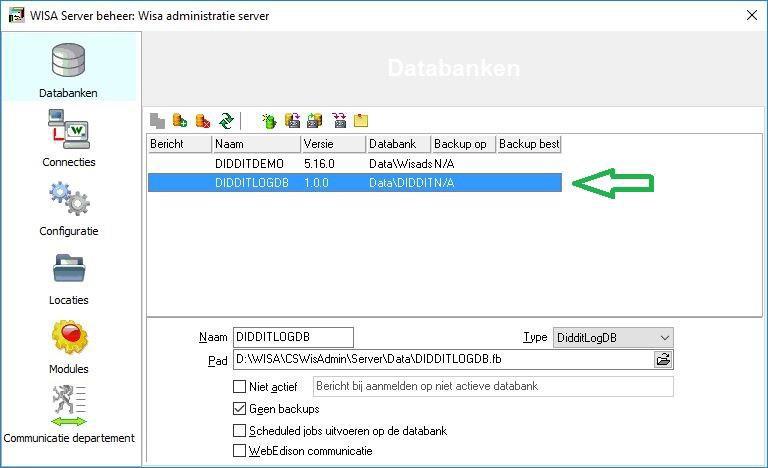This screenshot has width=768, height=468.
Task: Click the delete database icon with red X
Action: (202, 121)
